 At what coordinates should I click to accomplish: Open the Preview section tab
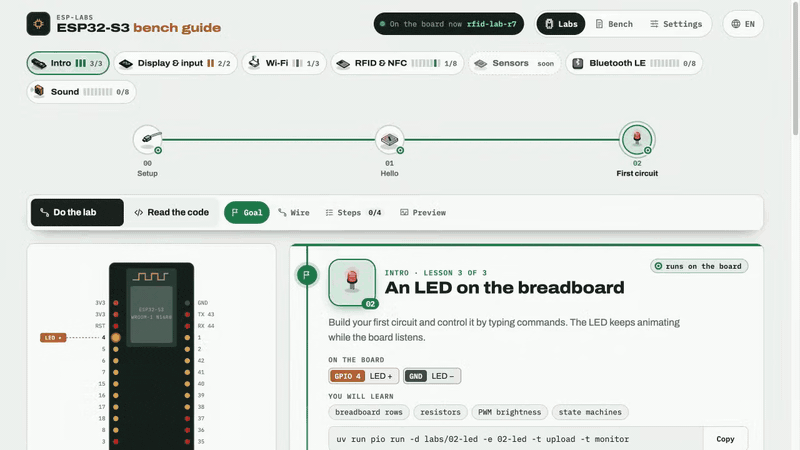423,212
